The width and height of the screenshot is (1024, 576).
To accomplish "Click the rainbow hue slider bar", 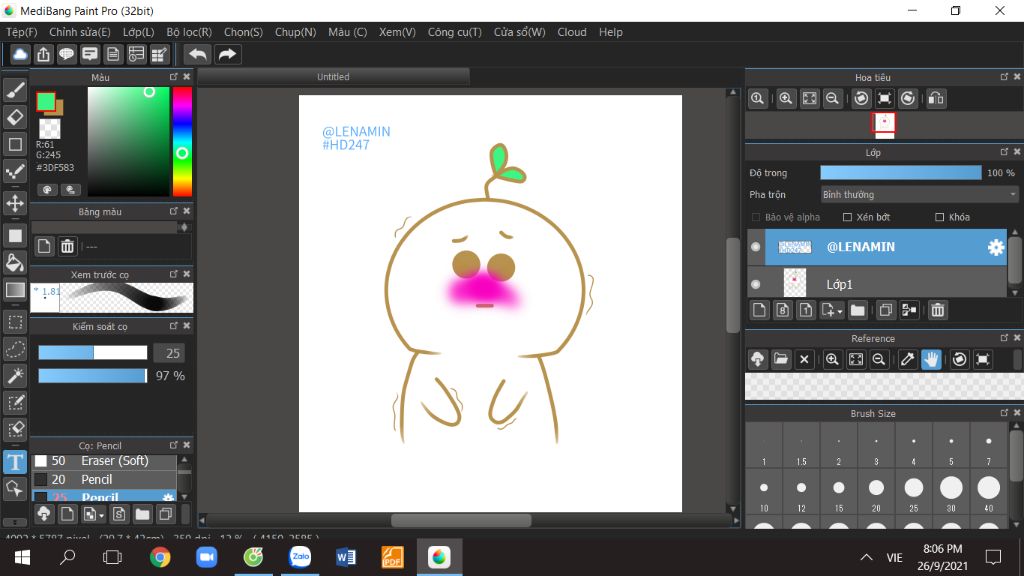I will tap(182, 141).
